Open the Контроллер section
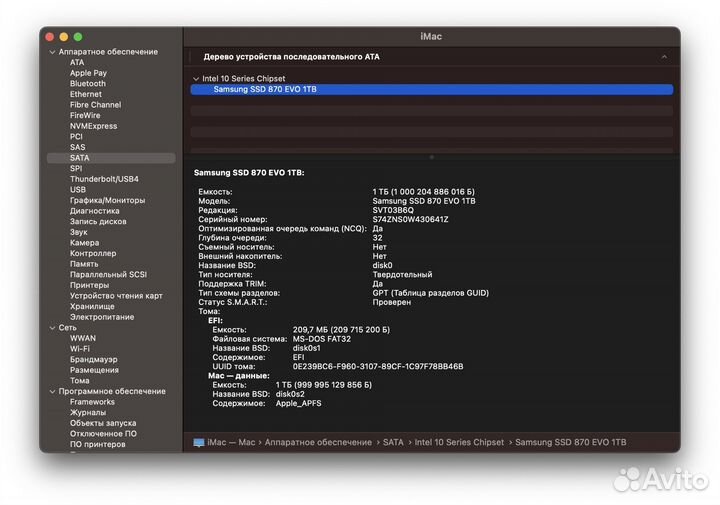The image size is (720, 505). tap(93, 253)
